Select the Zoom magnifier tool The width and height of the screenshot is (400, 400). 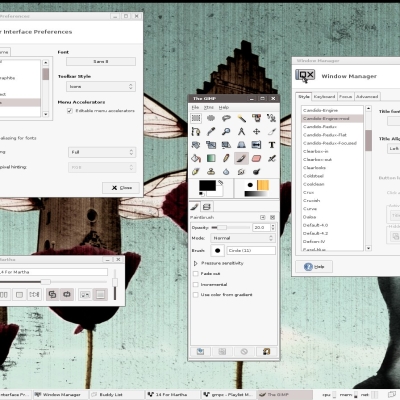click(226, 131)
